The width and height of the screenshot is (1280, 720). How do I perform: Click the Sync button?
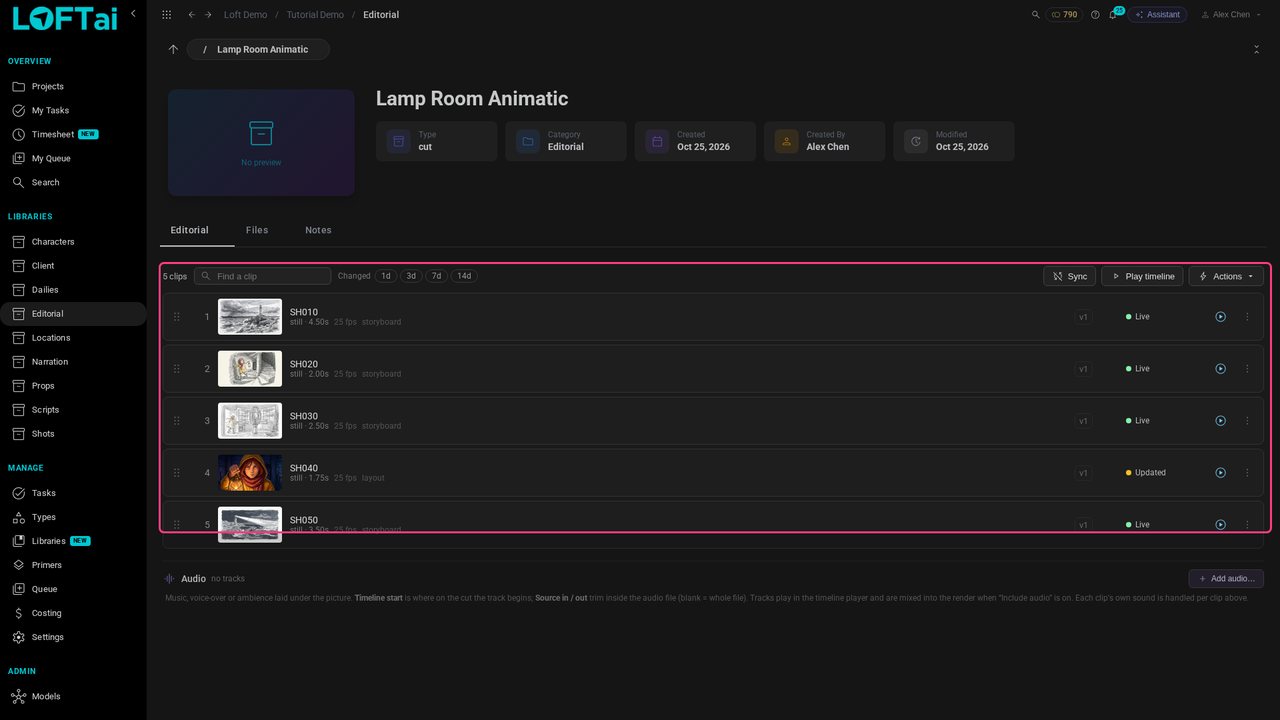1070,276
